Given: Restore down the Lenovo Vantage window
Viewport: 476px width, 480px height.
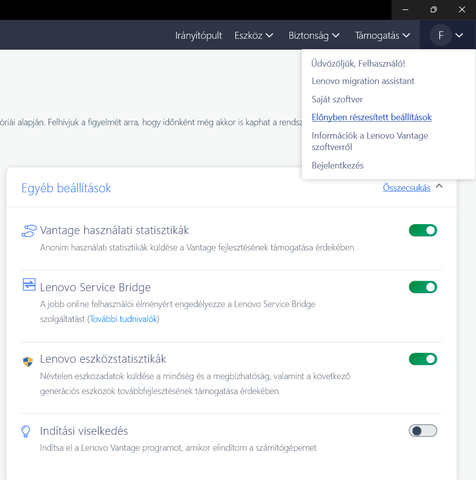Looking at the screenshot, I should coord(433,10).
